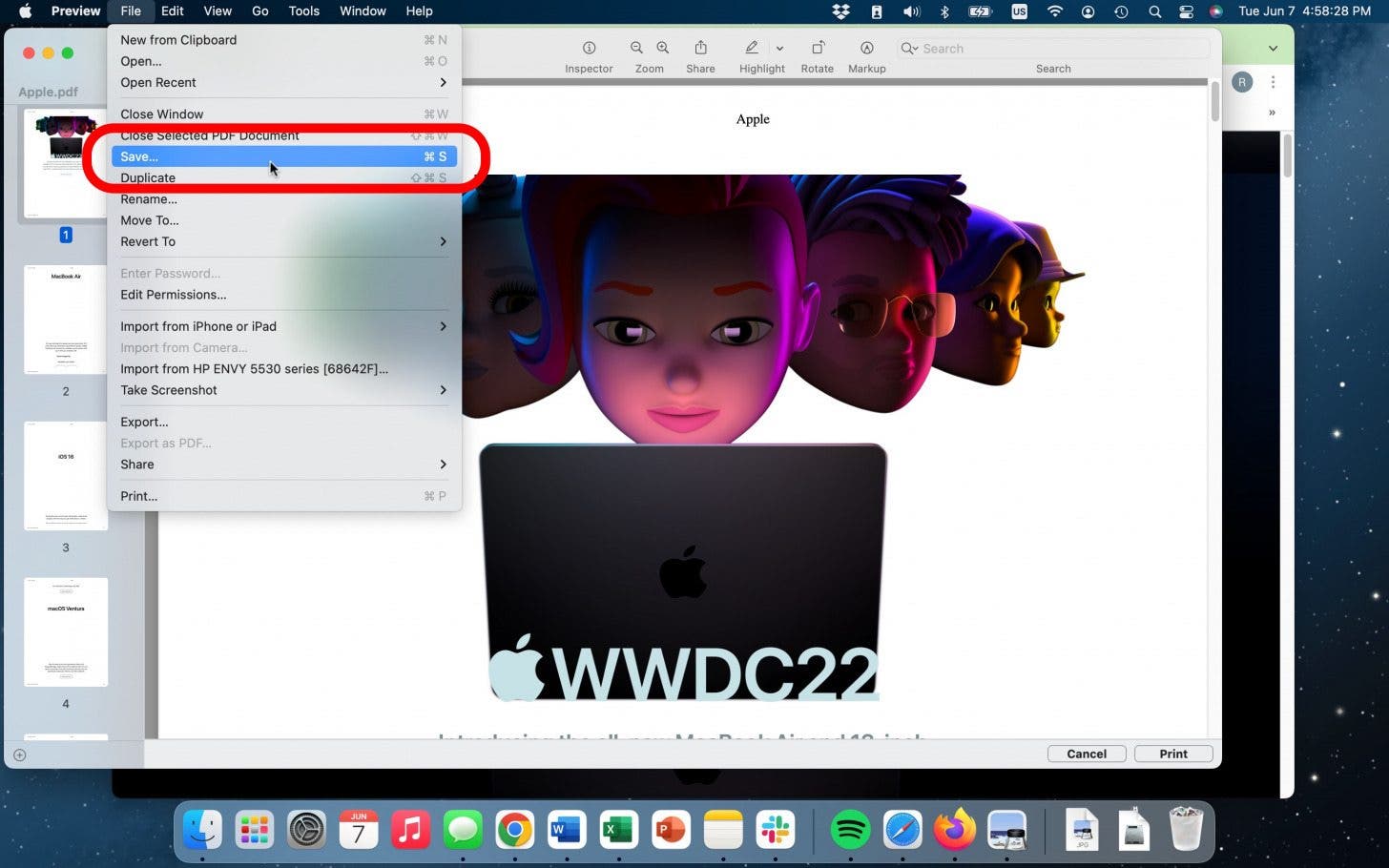Screen dimensions: 1389x868
Task: Expand the Take Screenshot submenu
Action: (x=283, y=390)
